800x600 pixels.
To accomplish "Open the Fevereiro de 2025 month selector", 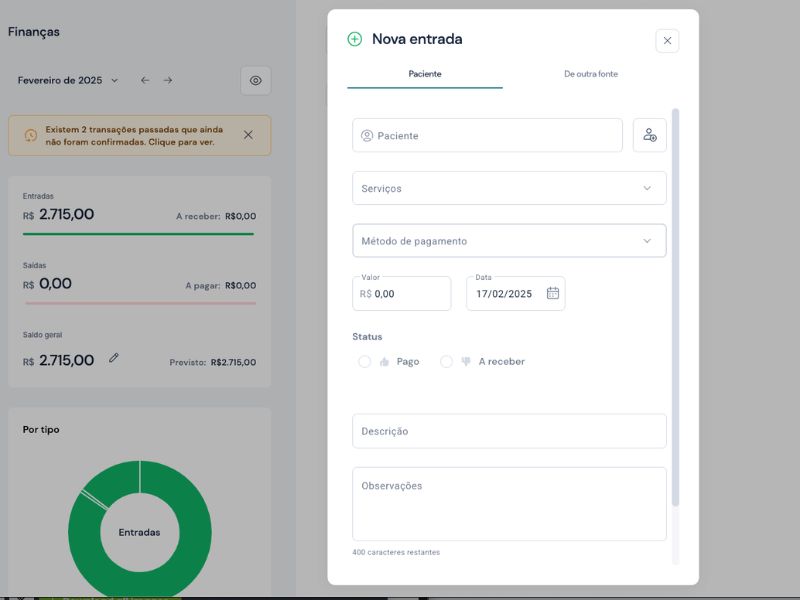I will point(67,80).
